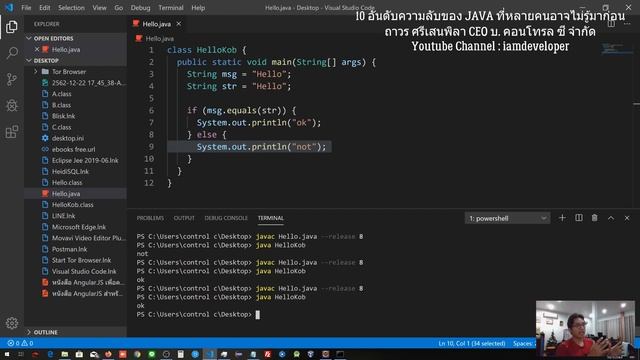Screen dimensions: 640x360
Task: Select Hello.java in the Desktop tree
Action: coord(76,193)
